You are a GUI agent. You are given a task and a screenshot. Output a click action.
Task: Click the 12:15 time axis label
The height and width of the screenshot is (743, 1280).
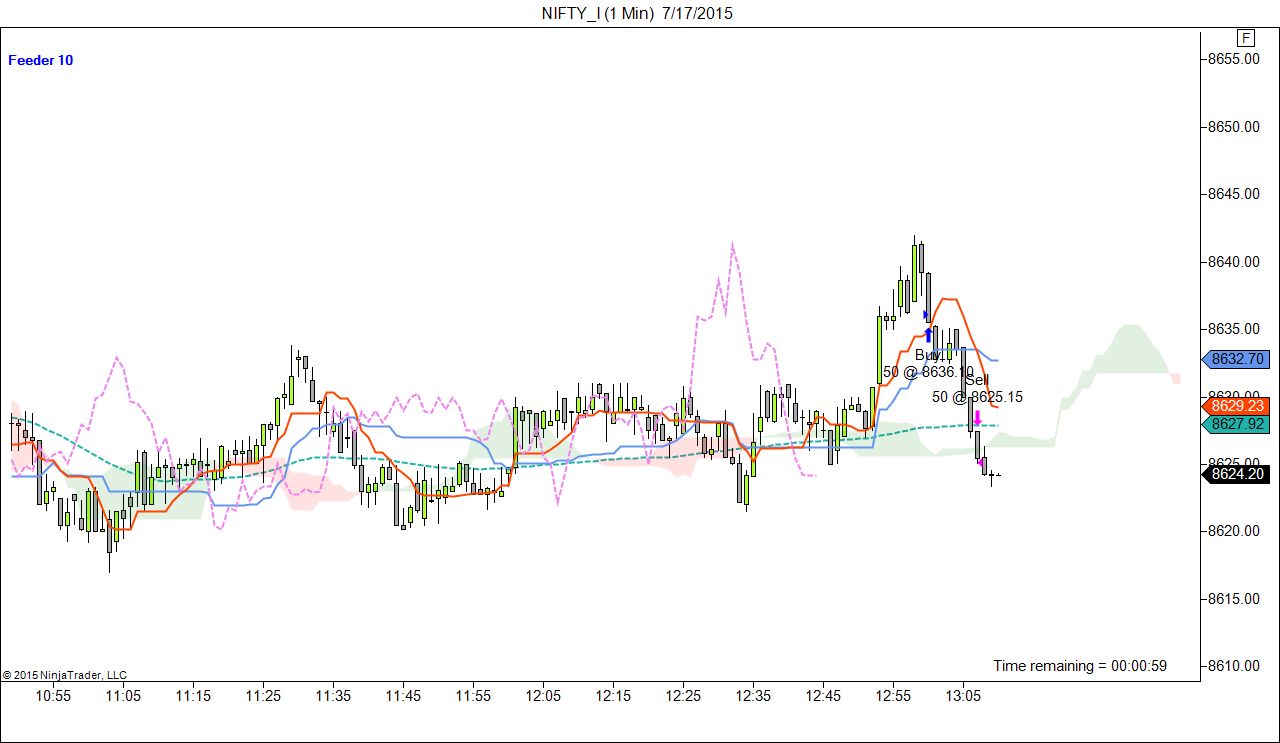click(x=613, y=696)
